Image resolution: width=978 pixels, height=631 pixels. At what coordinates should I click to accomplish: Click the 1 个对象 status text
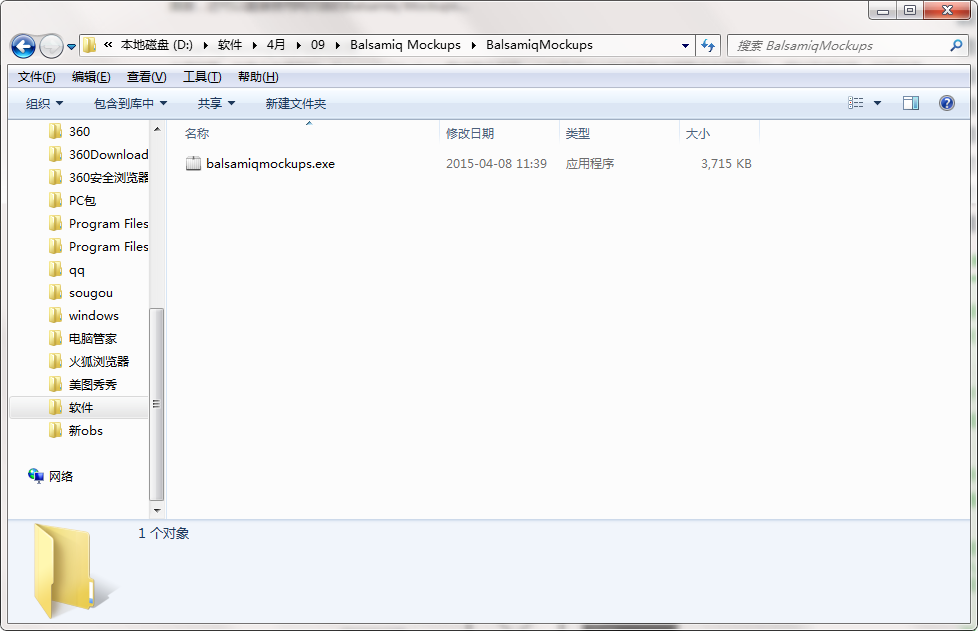pyautogui.click(x=163, y=534)
